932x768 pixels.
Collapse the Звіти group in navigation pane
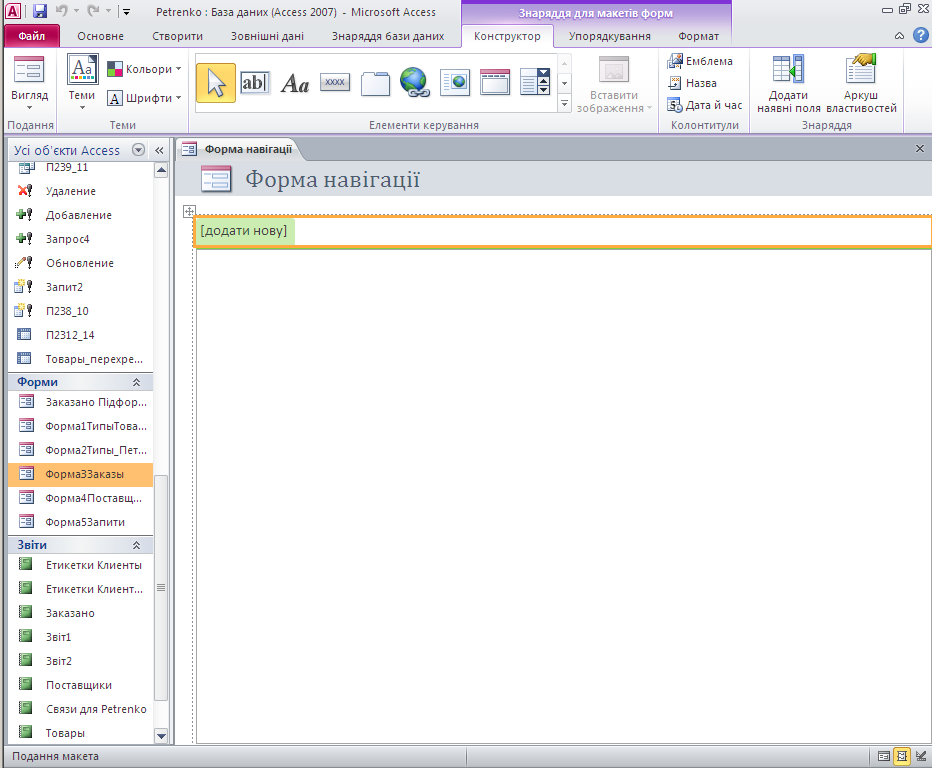coord(136,545)
